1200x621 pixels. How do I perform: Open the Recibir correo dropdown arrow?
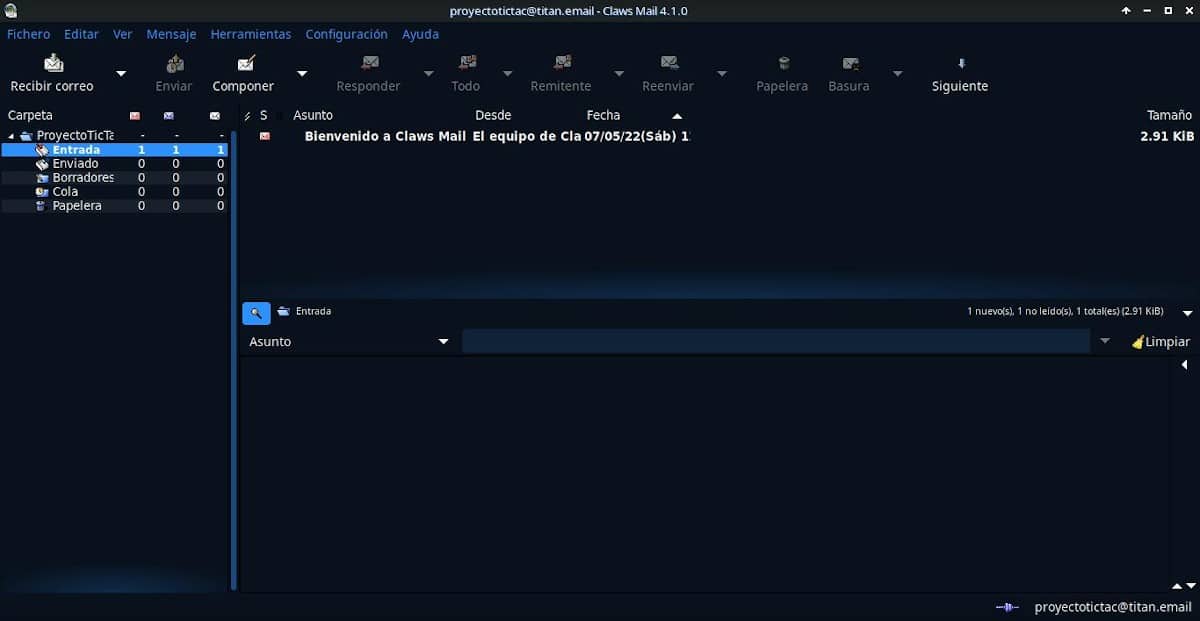click(x=121, y=73)
